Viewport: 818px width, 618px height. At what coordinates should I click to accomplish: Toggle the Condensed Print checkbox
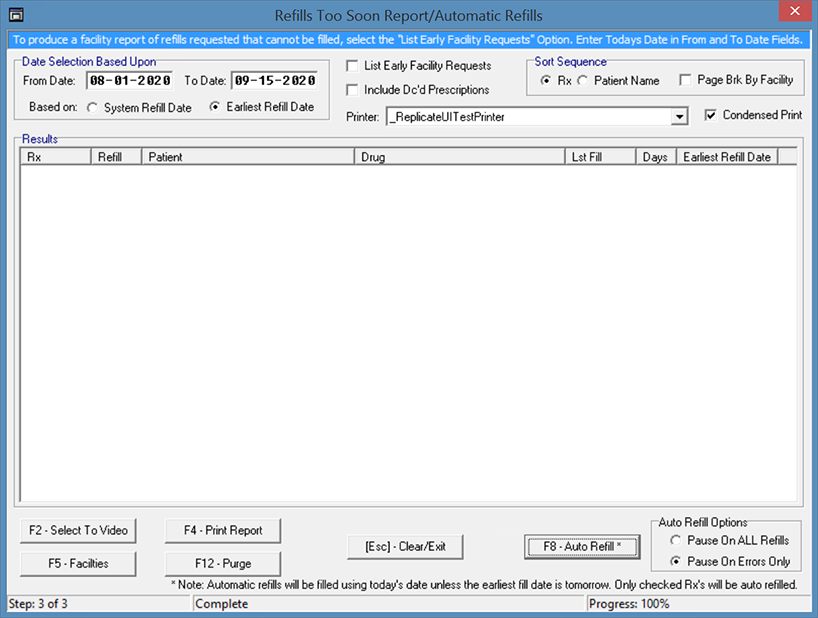(710, 115)
